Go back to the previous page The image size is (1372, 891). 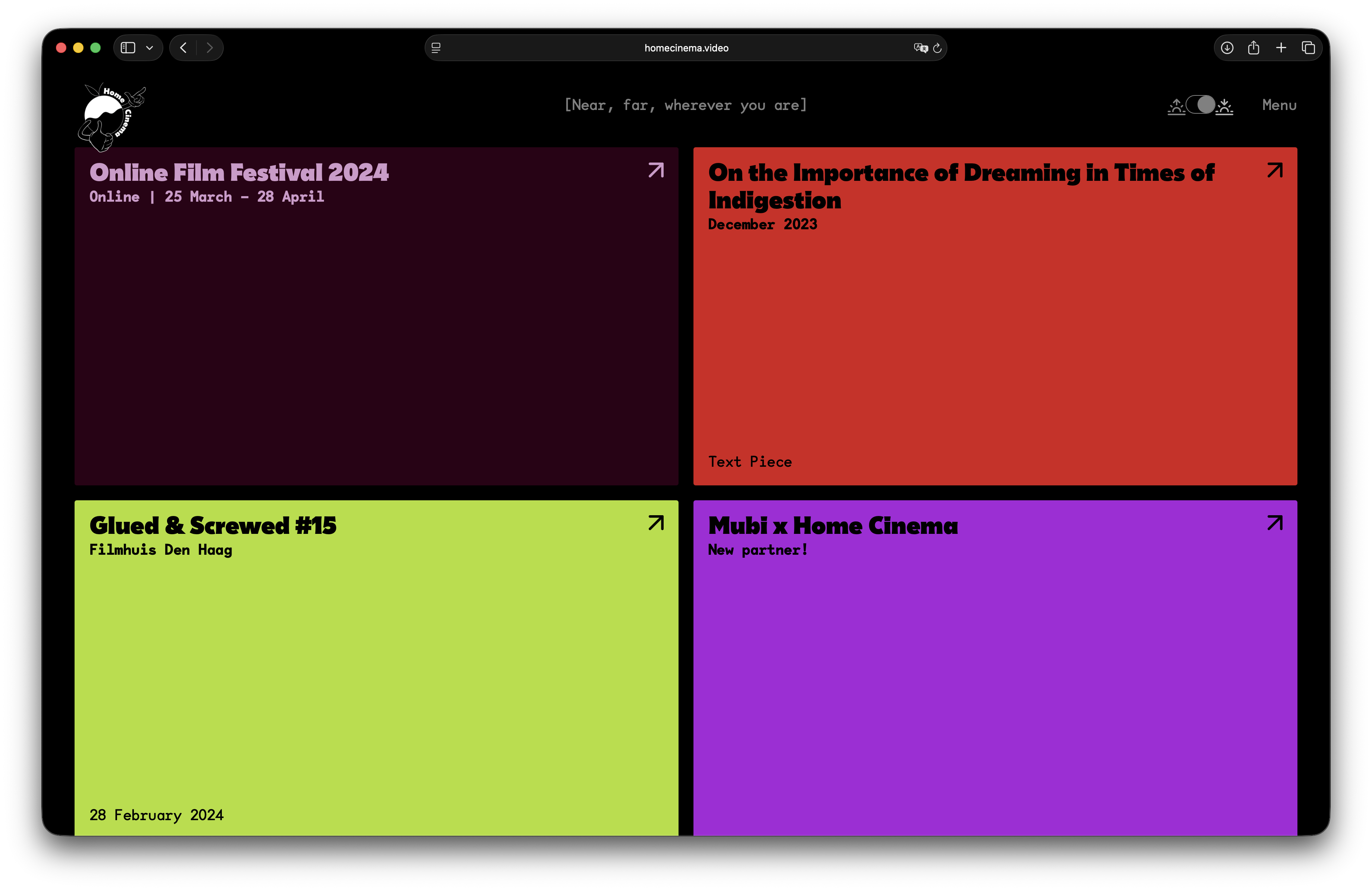pyautogui.click(x=183, y=48)
